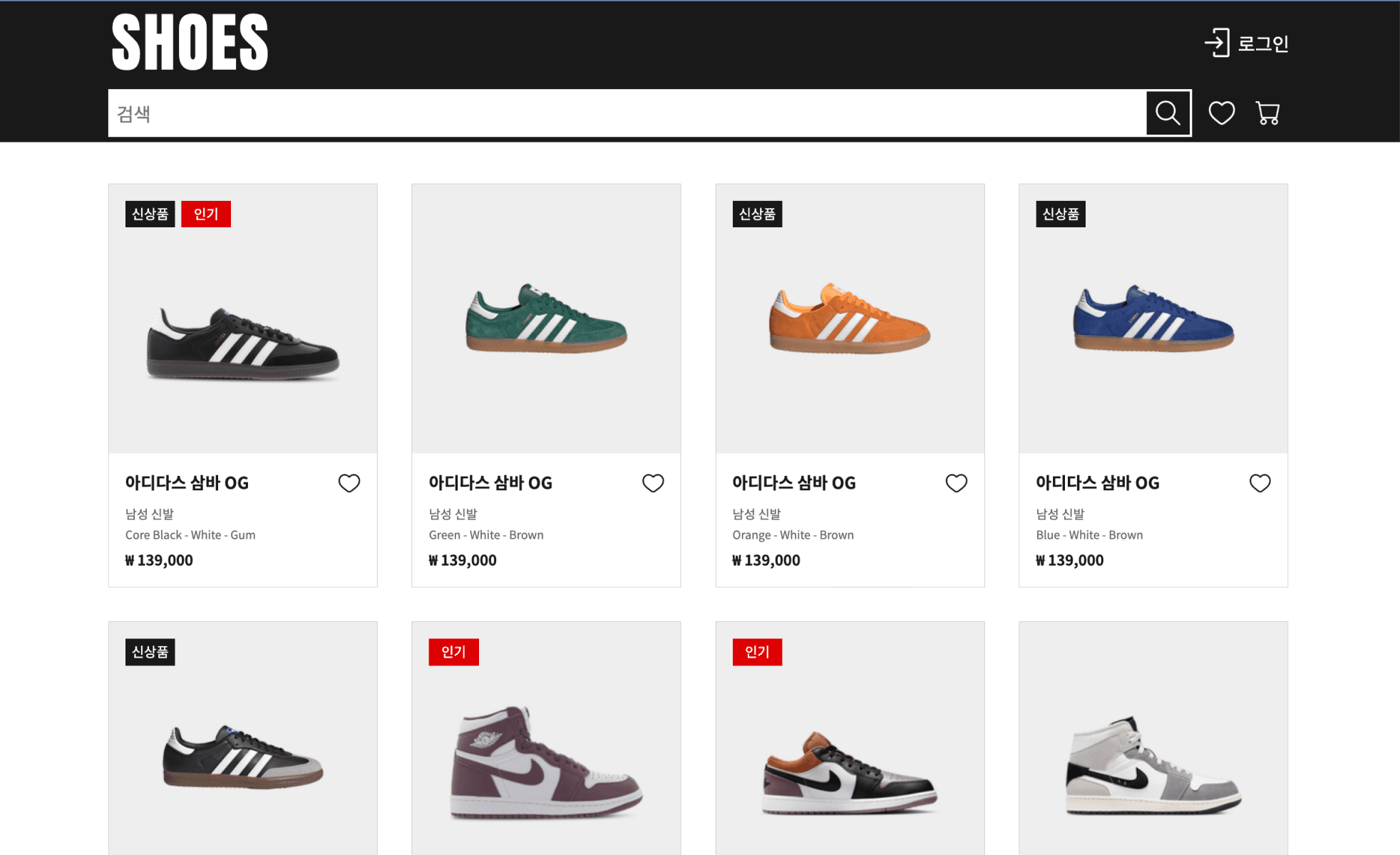Open the maroon Jordan 1 high-top image
This screenshot has width=1400, height=855.
(x=546, y=762)
